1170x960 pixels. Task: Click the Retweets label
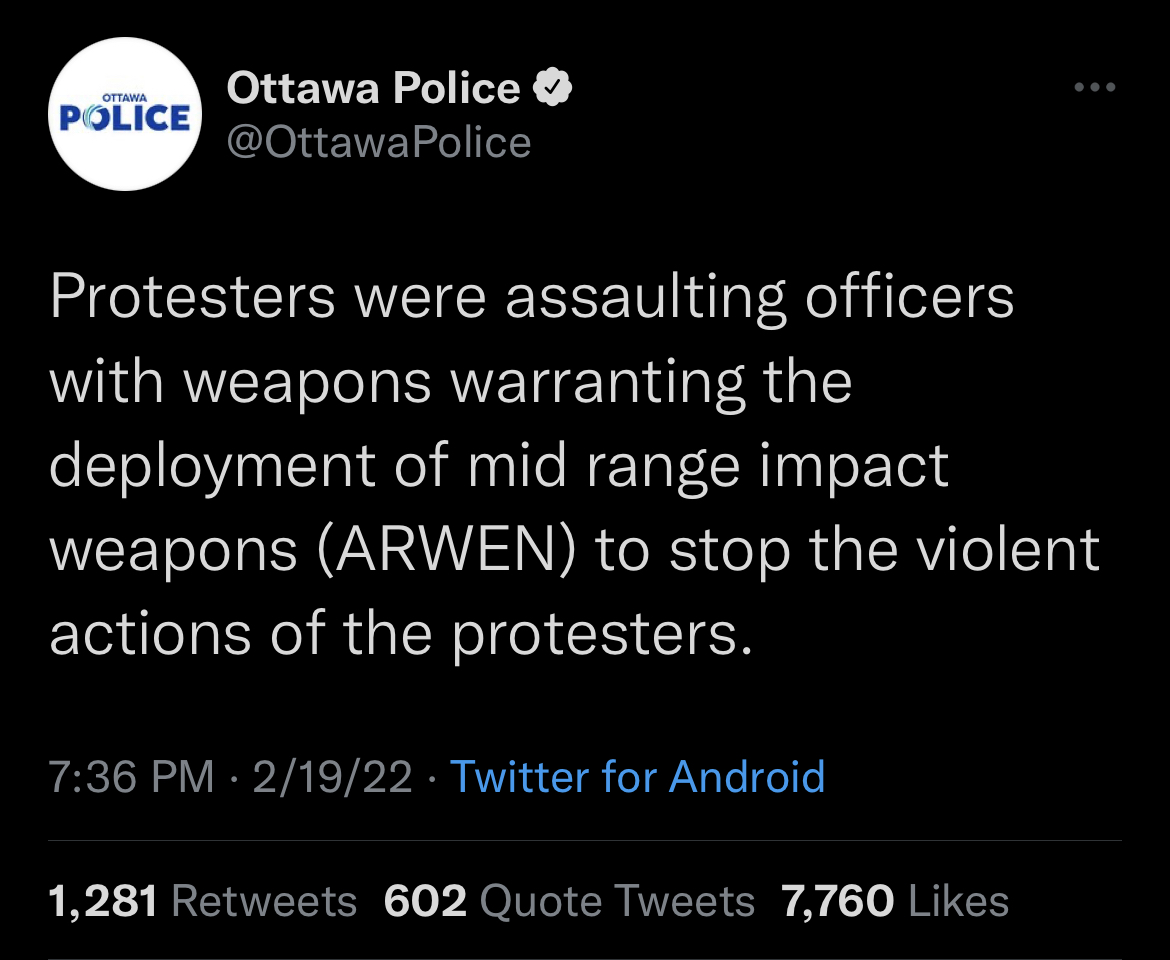264,900
